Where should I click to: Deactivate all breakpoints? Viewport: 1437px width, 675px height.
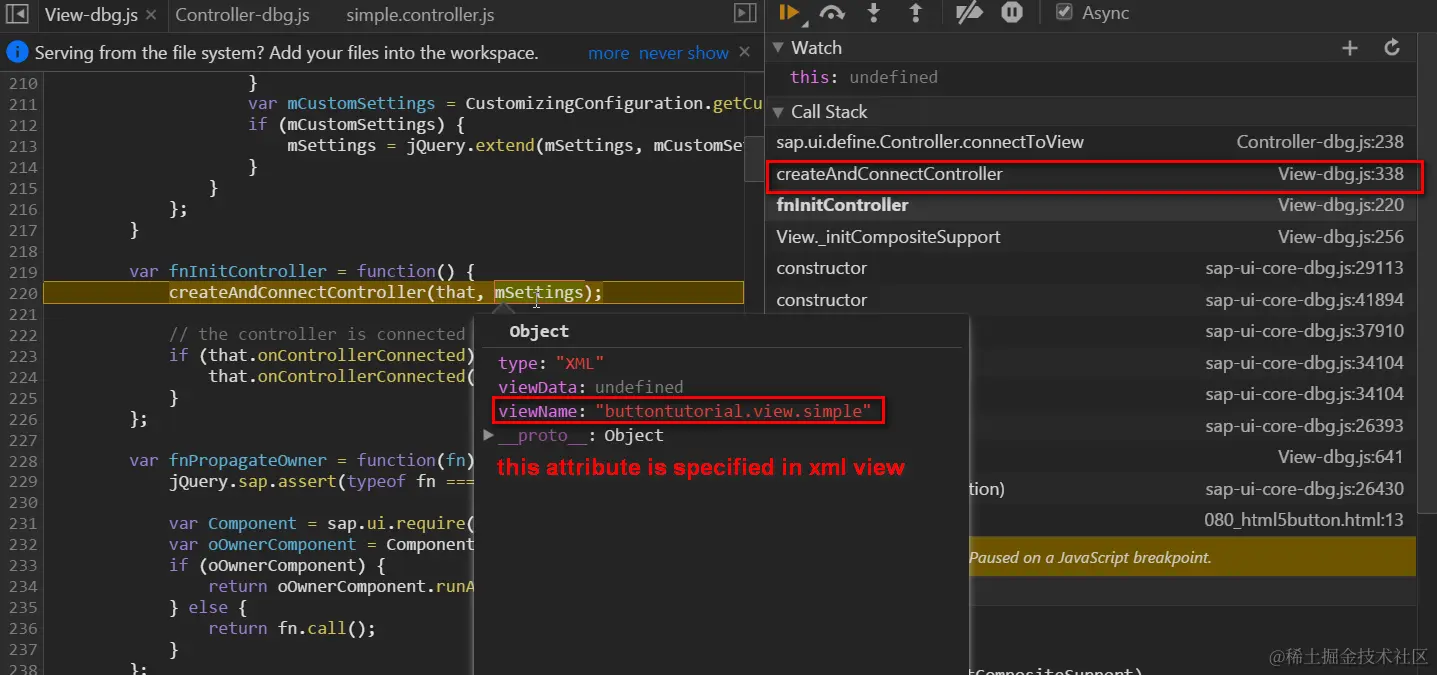pyautogui.click(x=969, y=13)
